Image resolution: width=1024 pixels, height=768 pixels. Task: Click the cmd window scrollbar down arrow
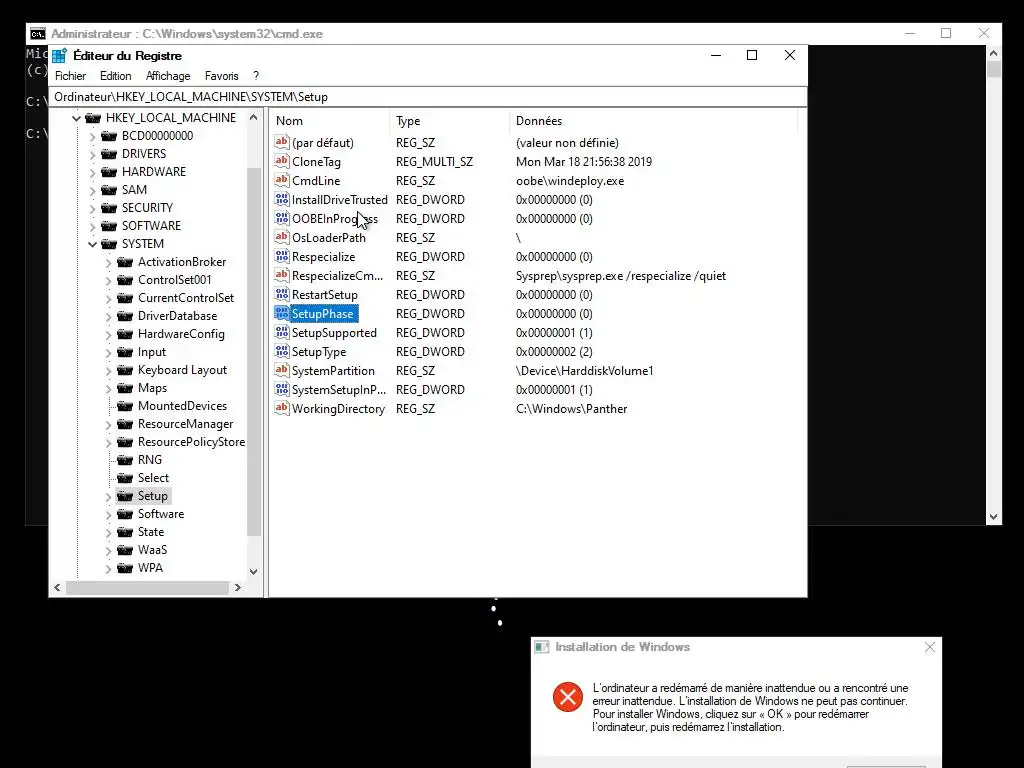tap(993, 517)
